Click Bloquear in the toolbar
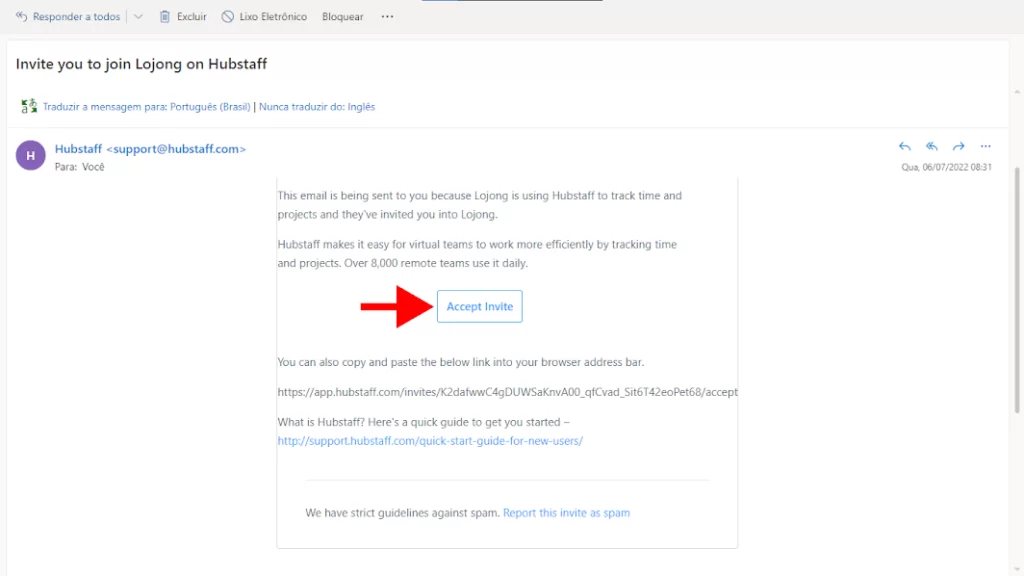Screen dimensions: 1024x576 pos(342,16)
